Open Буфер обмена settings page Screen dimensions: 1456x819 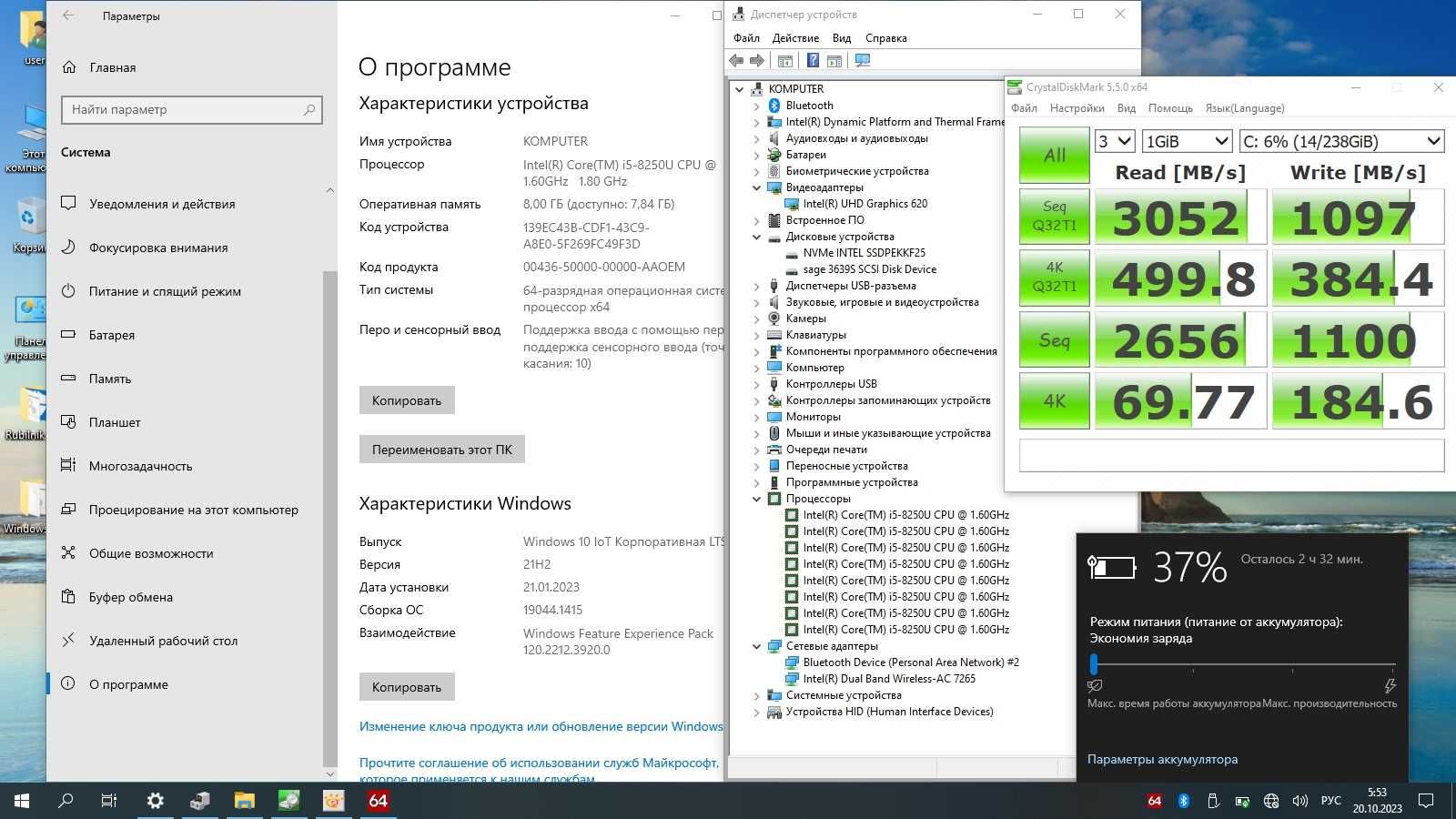[130, 597]
